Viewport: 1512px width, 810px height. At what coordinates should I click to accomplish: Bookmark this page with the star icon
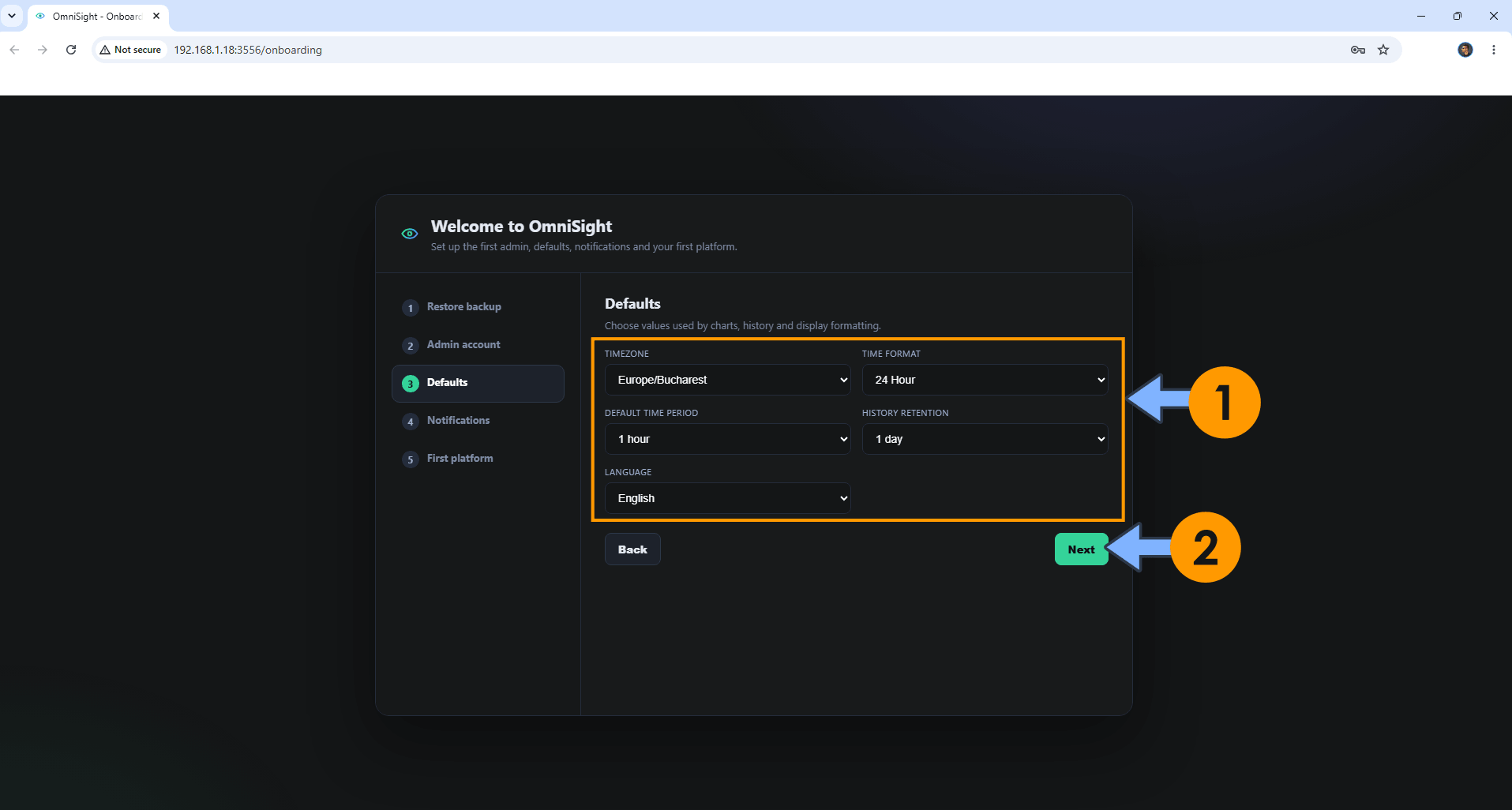(x=1383, y=50)
